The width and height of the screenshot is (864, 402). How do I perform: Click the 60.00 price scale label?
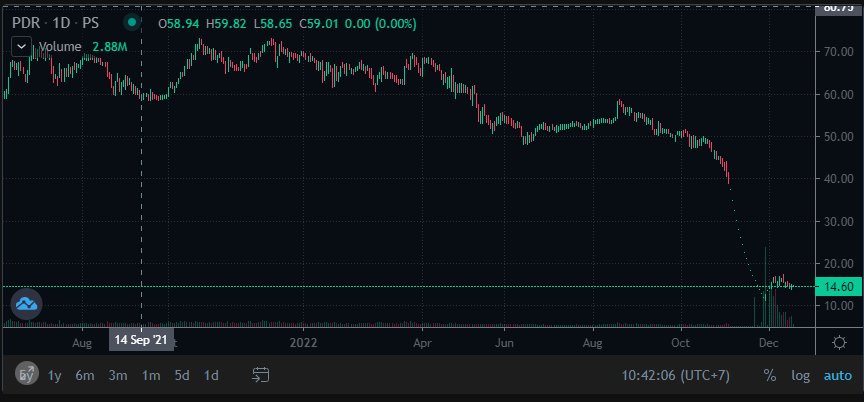coord(839,94)
